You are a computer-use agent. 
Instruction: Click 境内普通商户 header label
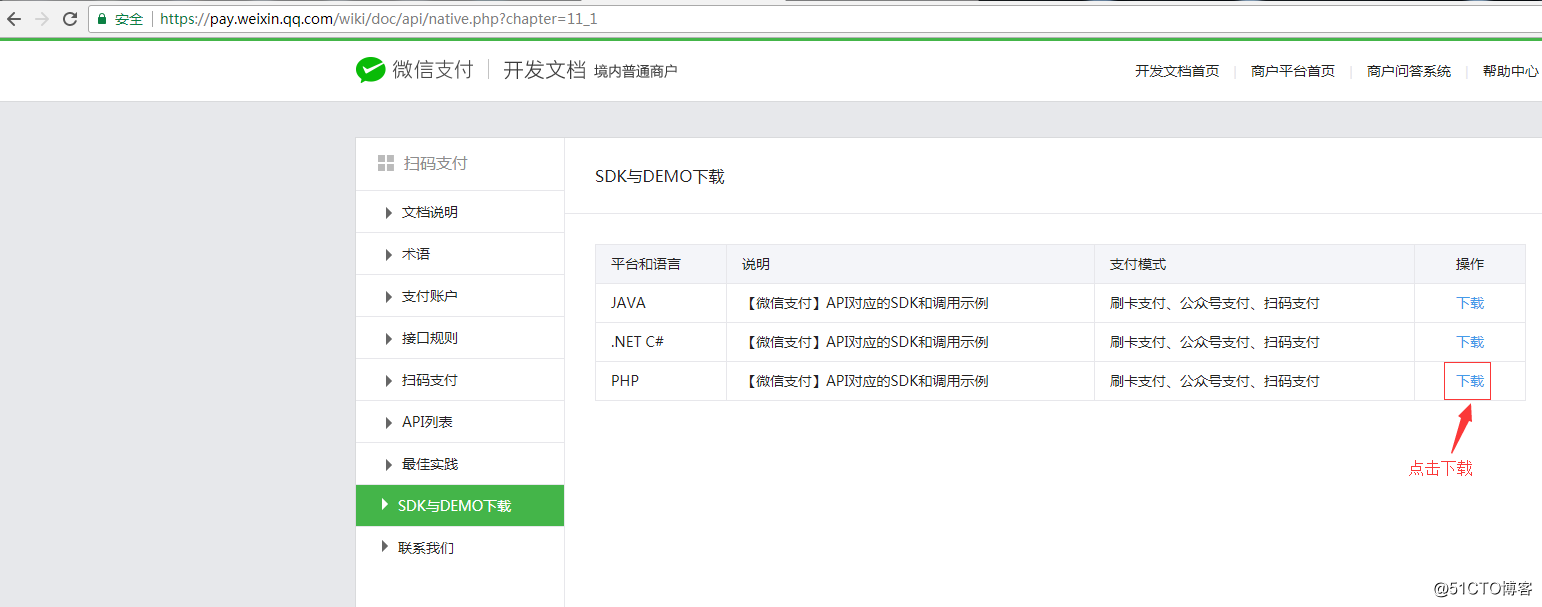click(x=635, y=71)
